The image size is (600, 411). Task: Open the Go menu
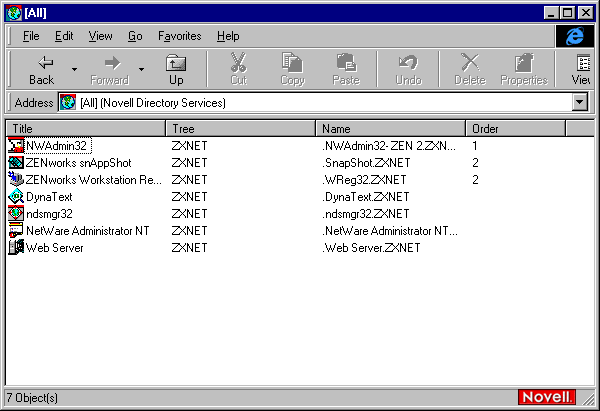(135, 36)
